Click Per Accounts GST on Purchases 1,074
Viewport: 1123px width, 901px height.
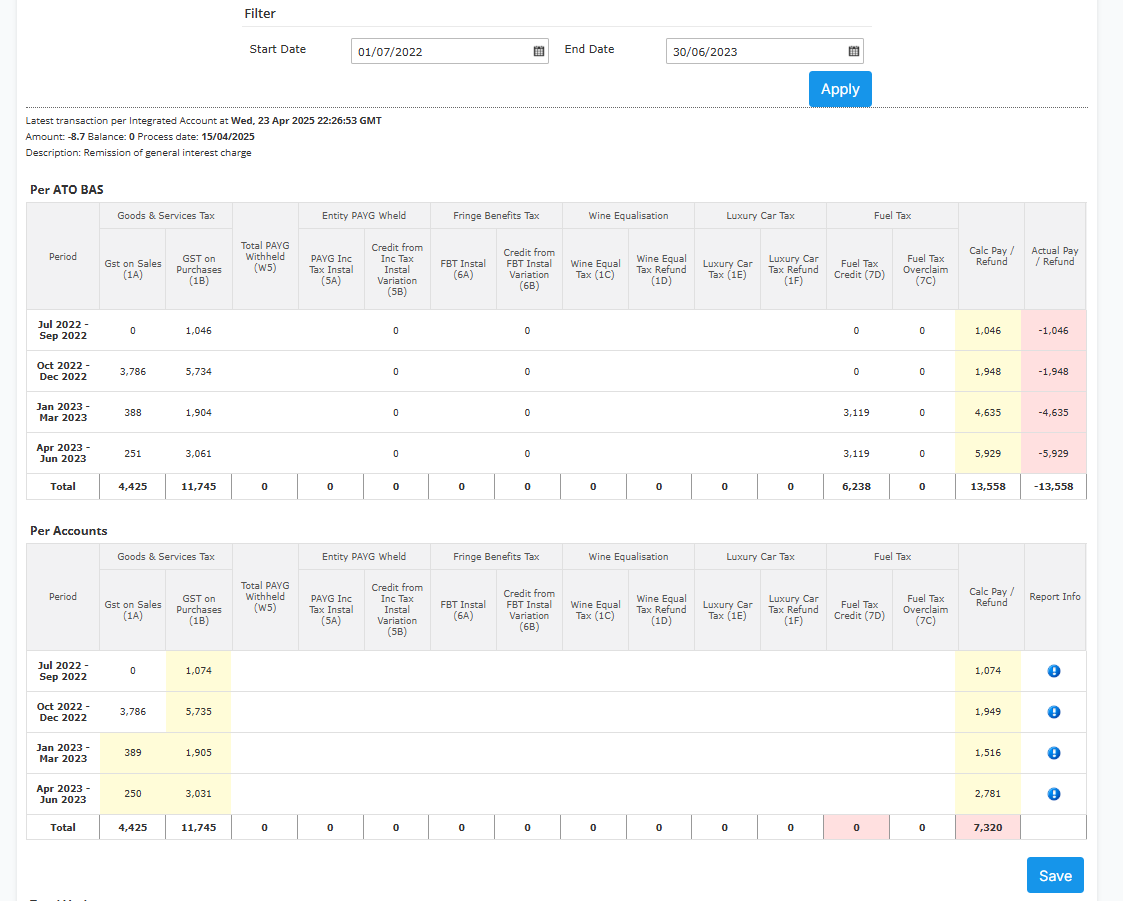pos(198,671)
